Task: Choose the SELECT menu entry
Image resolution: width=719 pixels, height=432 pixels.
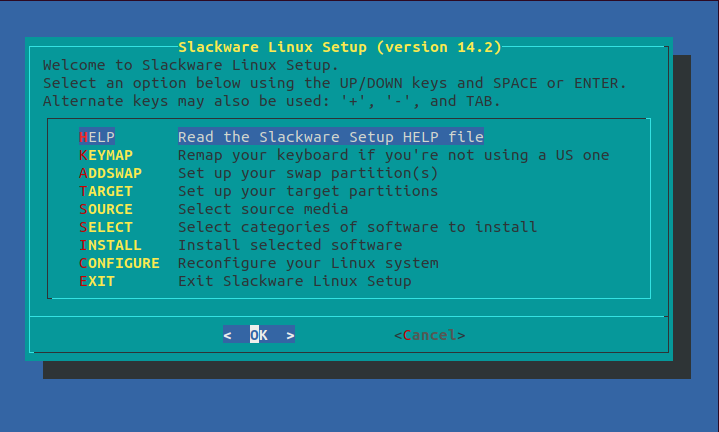Action: point(105,227)
